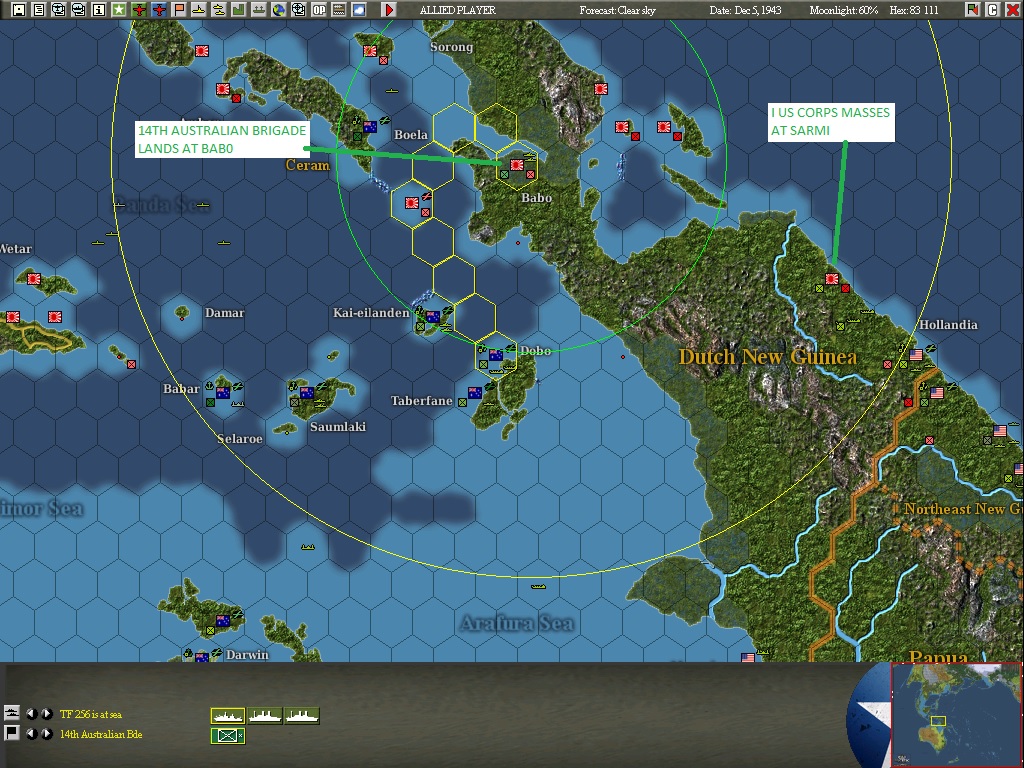
Task: Click the '14th Australian Bde' label
Action: [101, 734]
